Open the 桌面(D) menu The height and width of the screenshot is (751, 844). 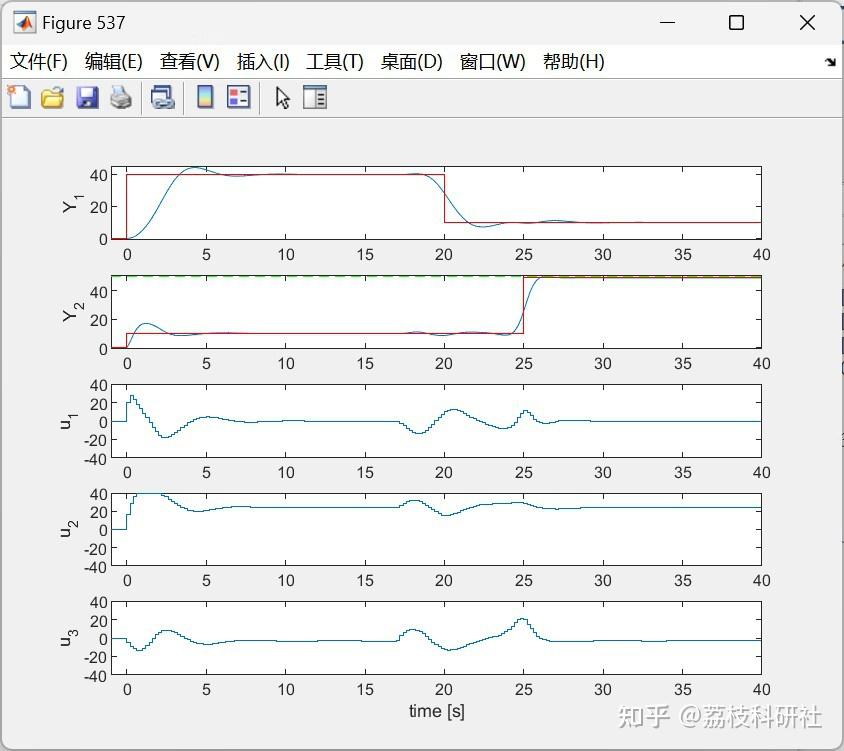pyautogui.click(x=411, y=61)
